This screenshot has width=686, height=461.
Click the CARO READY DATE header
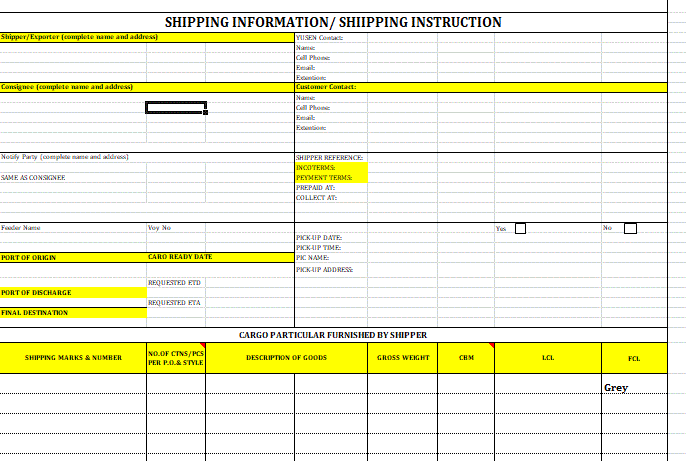click(x=220, y=257)
